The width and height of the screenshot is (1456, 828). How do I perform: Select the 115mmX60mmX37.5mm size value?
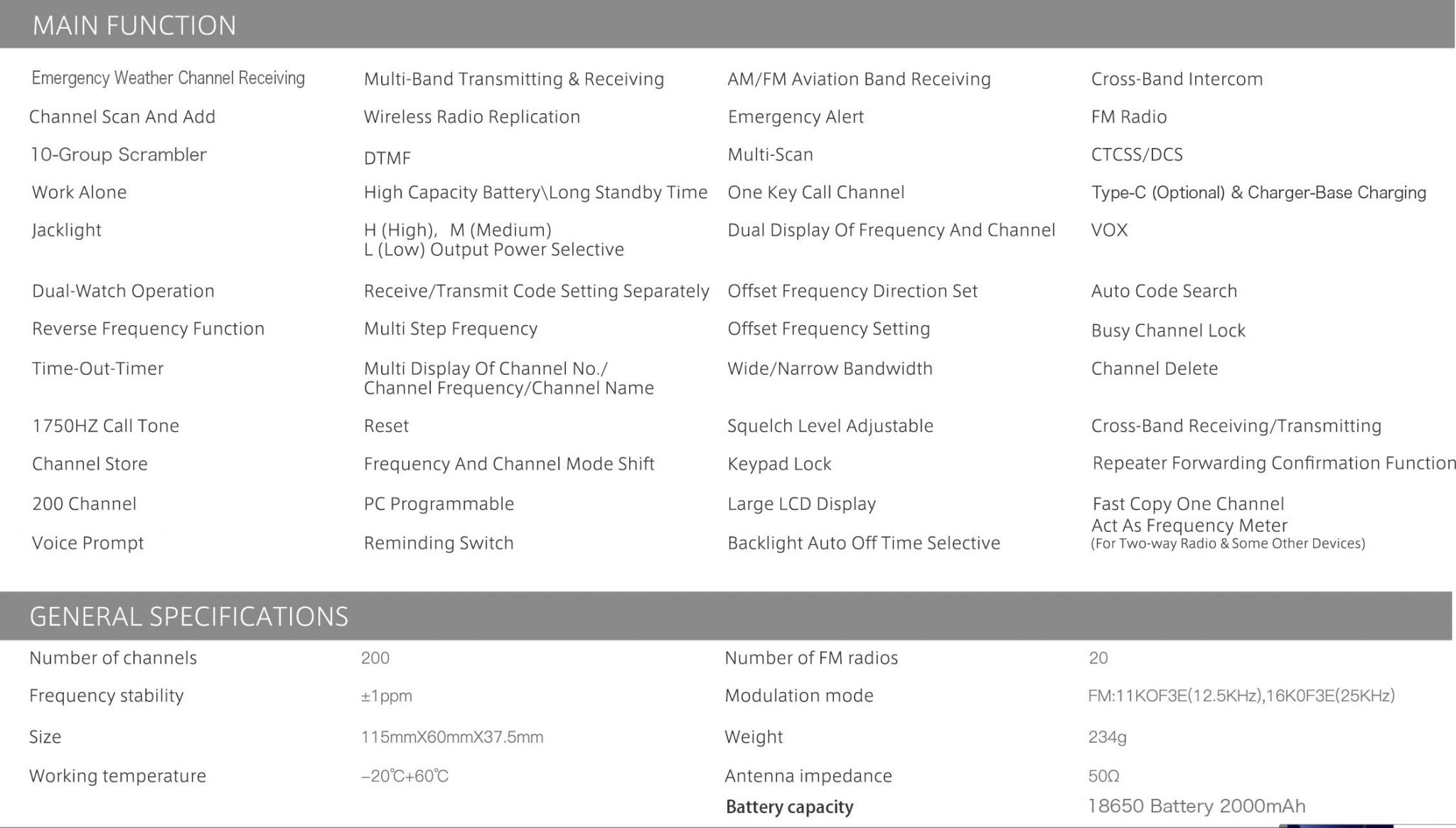pos(451,737)
